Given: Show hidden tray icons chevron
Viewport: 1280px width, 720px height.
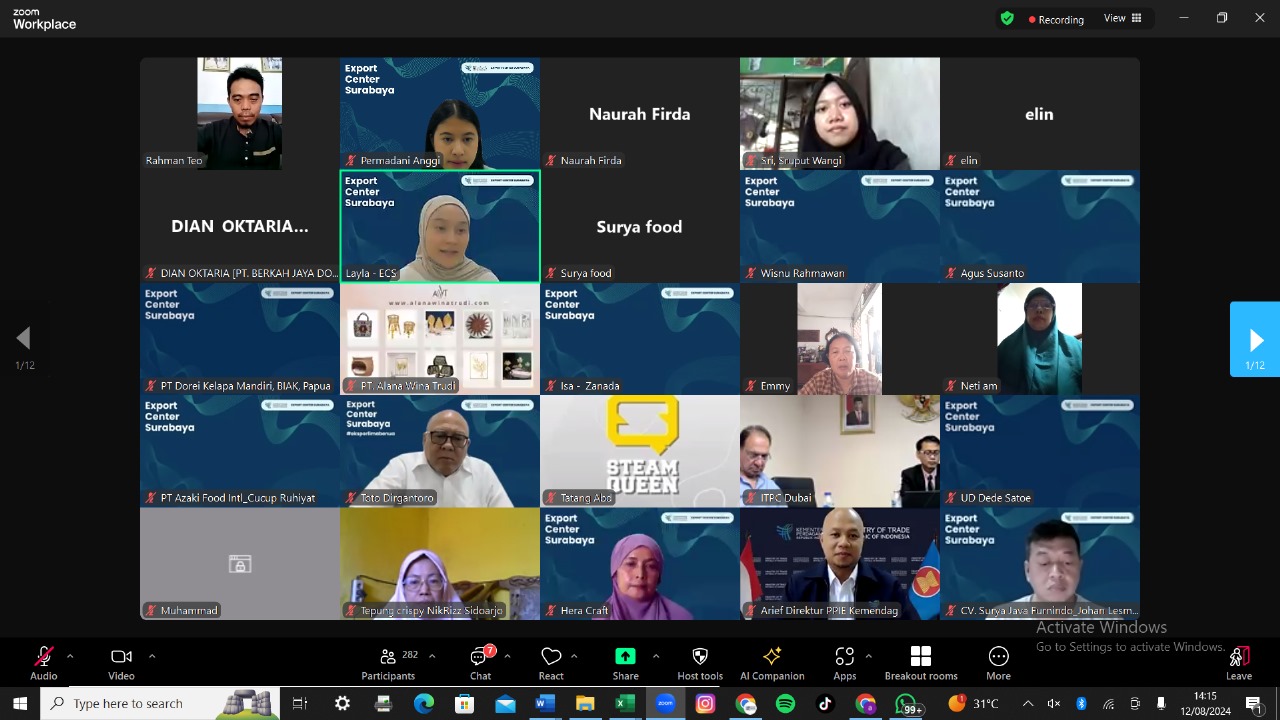Looking at the screenshot, I should 1027,704.
